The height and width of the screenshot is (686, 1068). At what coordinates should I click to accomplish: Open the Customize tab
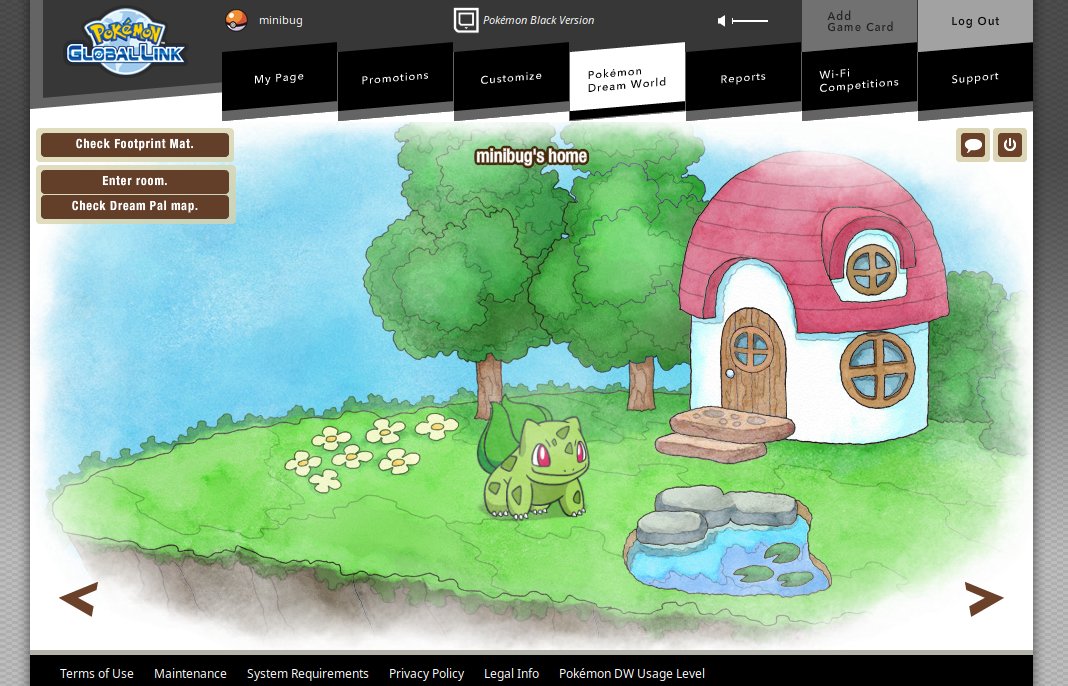[511, 78]
